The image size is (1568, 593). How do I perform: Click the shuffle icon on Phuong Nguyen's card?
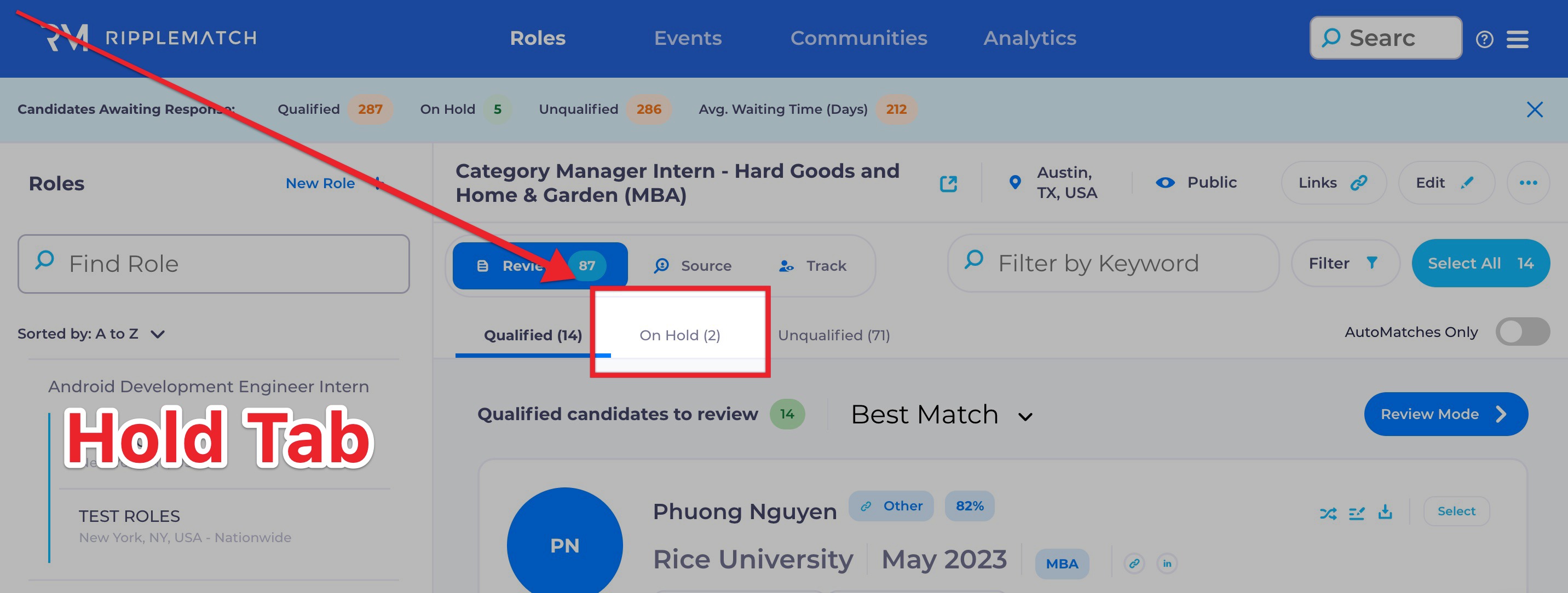click(1328, 513)
